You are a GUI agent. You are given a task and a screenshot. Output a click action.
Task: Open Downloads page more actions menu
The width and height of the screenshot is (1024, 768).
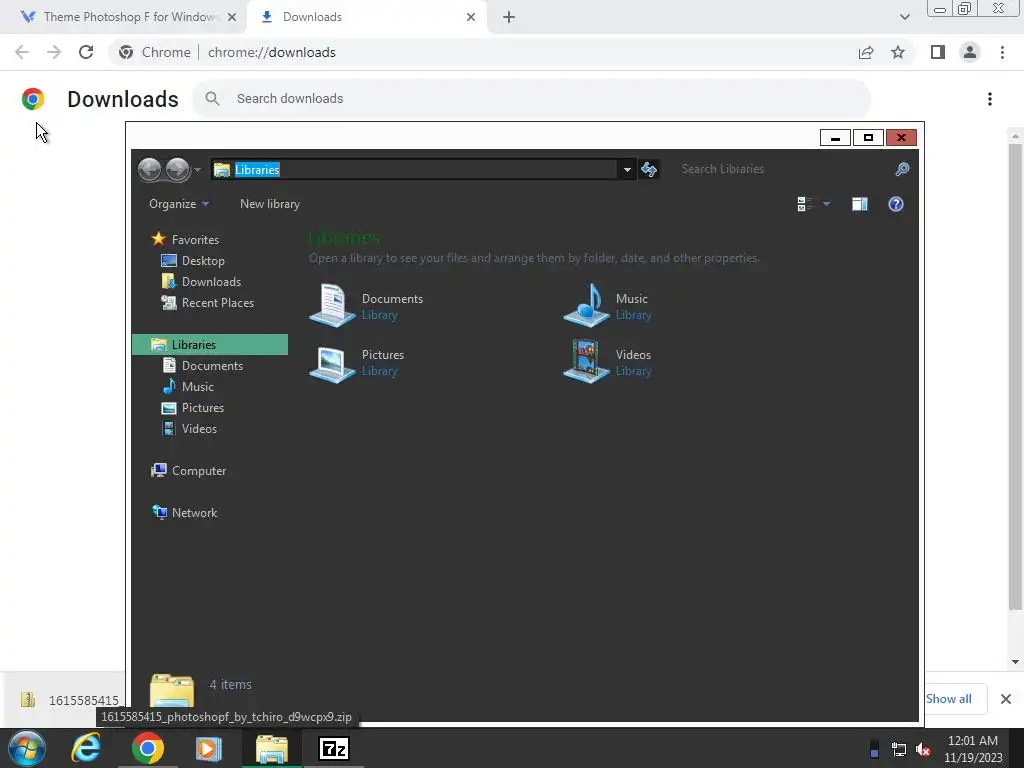coord(990,99)
